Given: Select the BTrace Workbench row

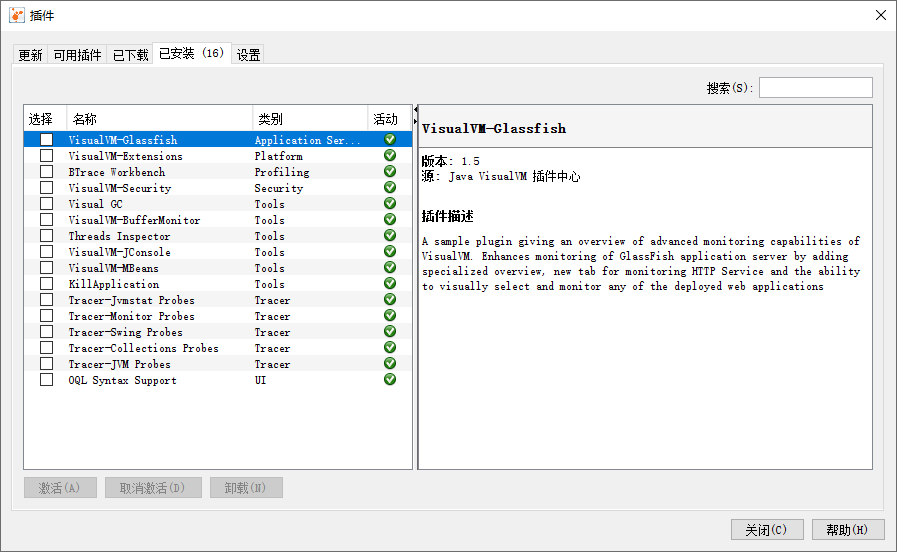Looking at the screenshot, I should [218, 172].
